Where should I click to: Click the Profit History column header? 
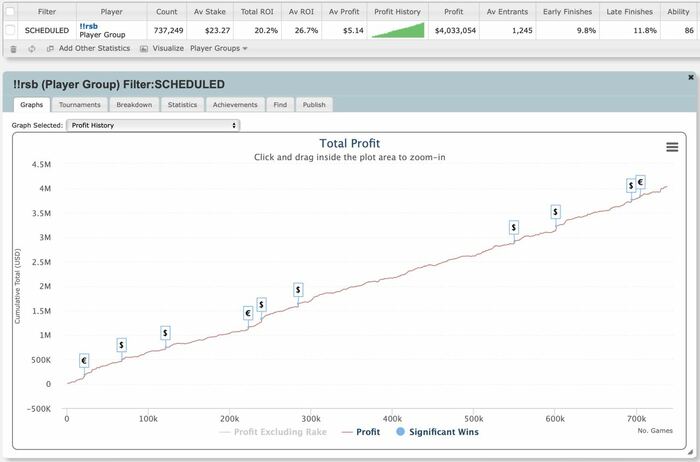397,12
